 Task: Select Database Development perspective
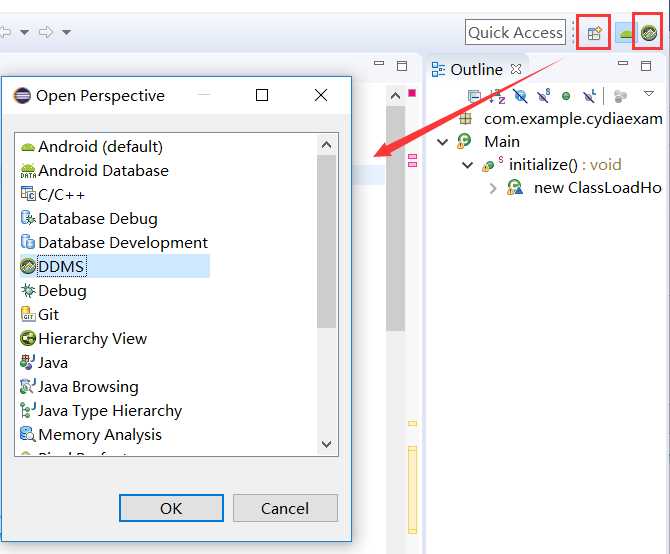click(x=123, y=243)
